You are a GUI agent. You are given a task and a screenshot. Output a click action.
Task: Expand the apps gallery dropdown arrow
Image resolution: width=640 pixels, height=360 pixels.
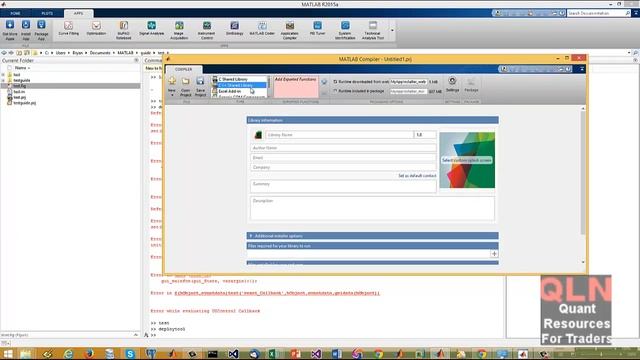[392, 30]
